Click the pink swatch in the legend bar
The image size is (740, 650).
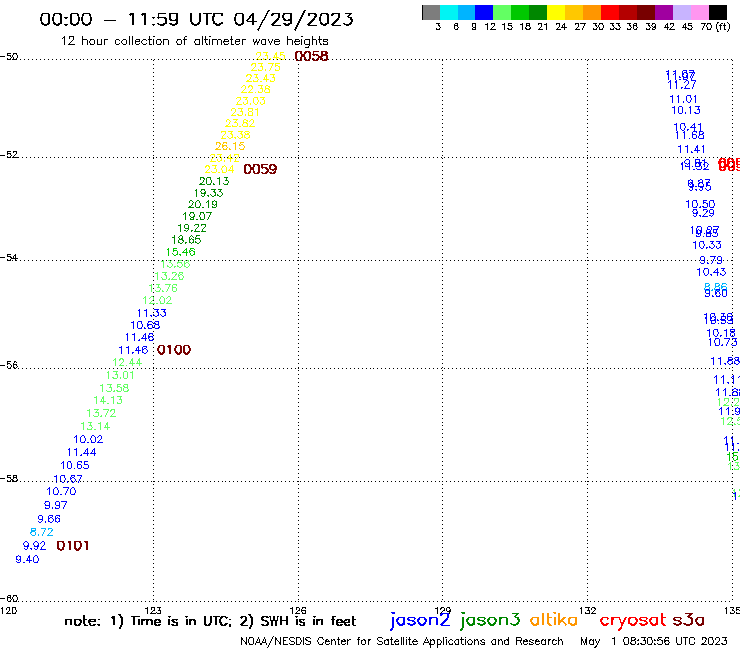699,12
